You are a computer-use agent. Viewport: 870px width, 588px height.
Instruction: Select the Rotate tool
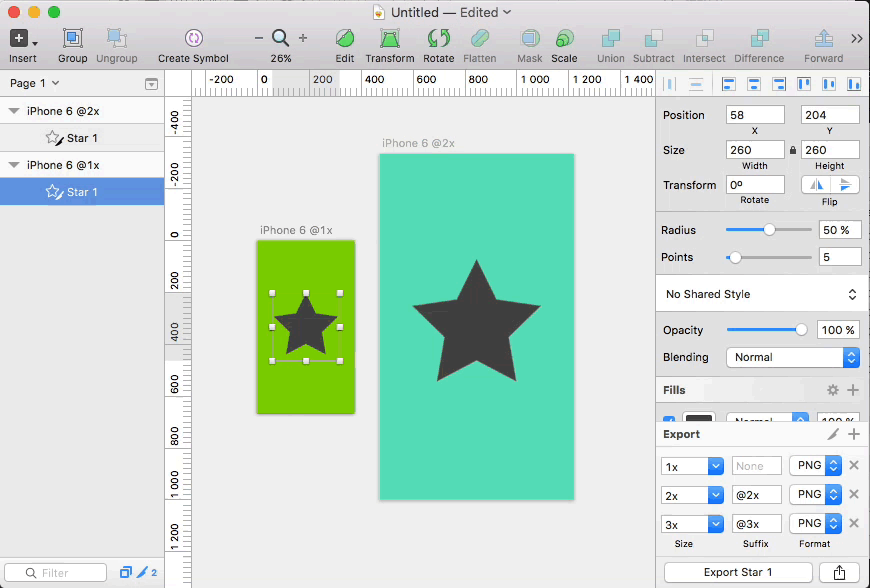point(438,39)
